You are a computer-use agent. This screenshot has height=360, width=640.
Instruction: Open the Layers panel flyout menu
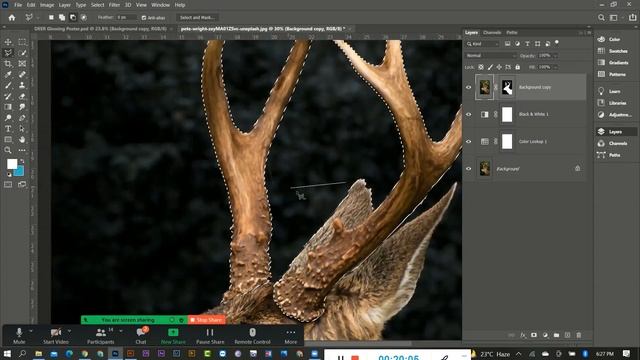click(x=589, y=33)
